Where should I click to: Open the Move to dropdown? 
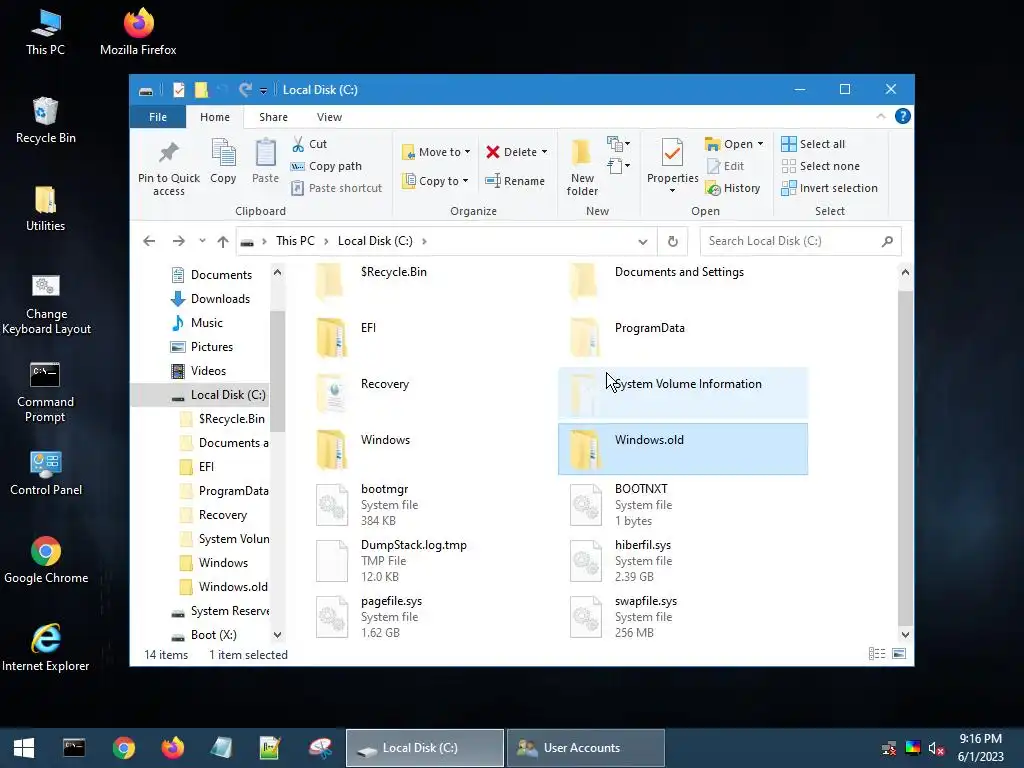point(436,152)
